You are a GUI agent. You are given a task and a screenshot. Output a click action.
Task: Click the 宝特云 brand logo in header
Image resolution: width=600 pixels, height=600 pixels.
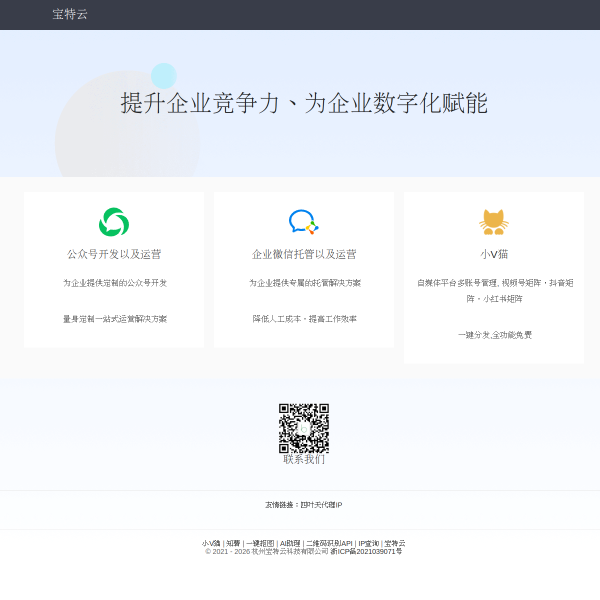click(70, 15)
